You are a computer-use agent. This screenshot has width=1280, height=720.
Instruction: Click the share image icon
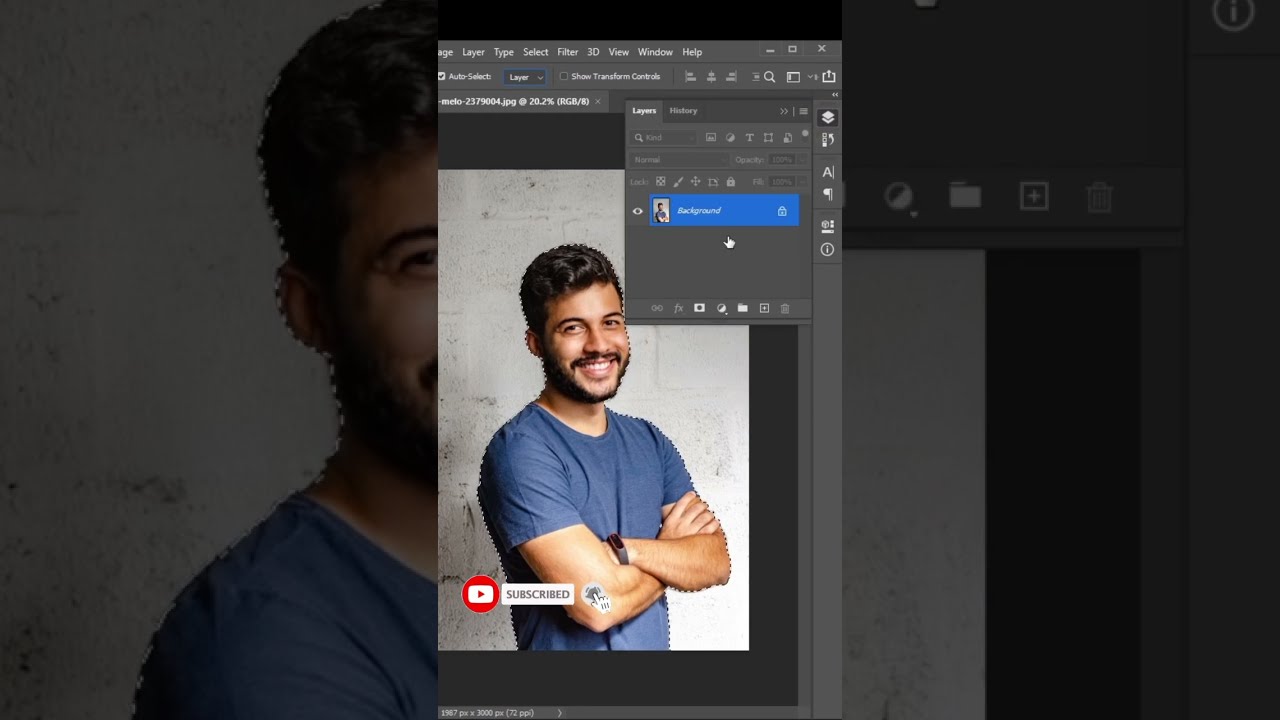[x=828, y=76]
